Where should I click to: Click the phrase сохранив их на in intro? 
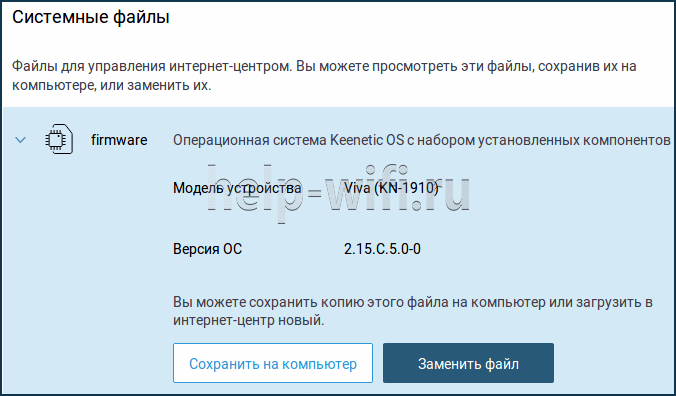click(588, 66)
